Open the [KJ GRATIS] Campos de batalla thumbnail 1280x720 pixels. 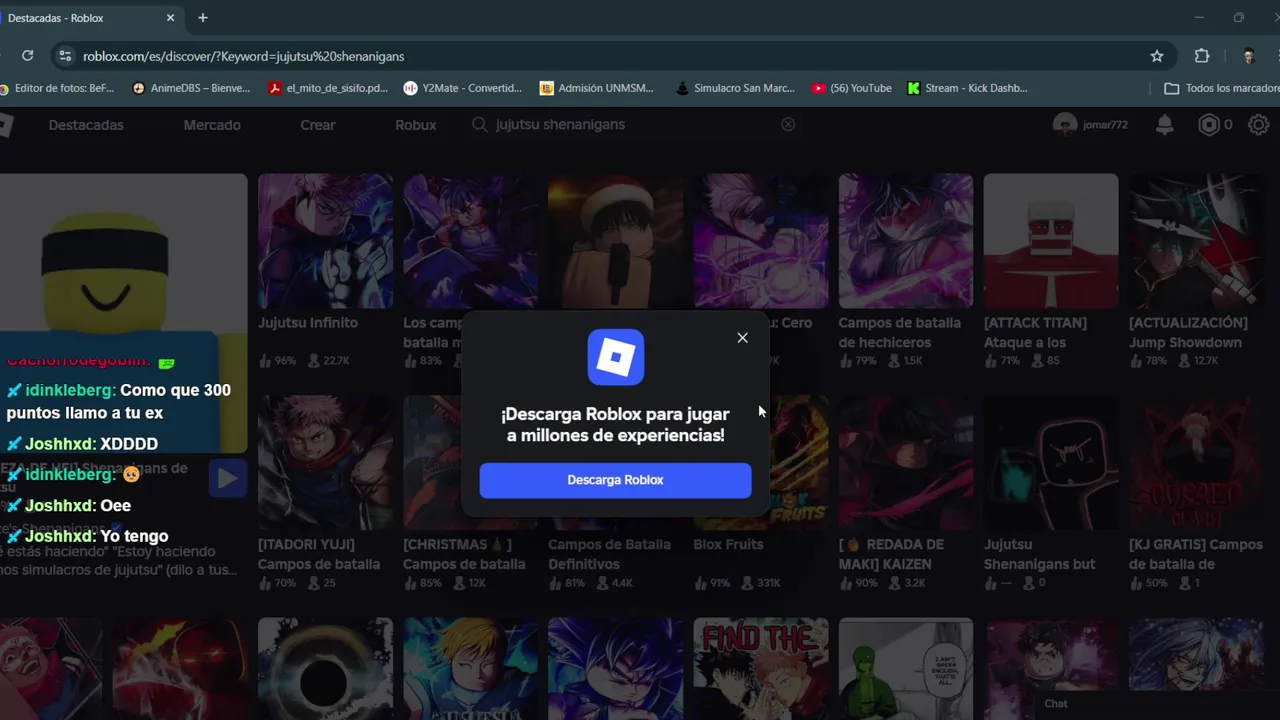point(1196,463)
